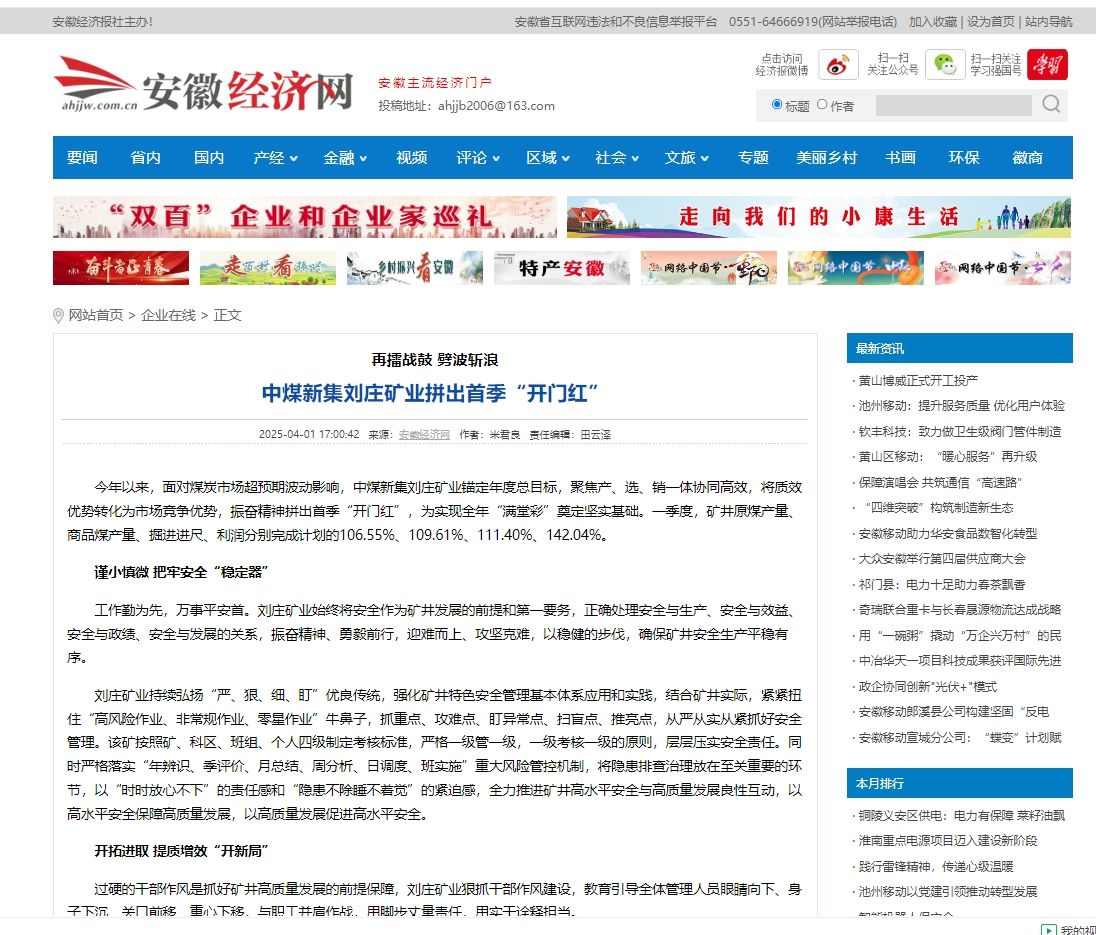1096x935 pixels.
Task: Open news item 安徽移动助力华安食品数智化转型
Action: coord(948,534)
